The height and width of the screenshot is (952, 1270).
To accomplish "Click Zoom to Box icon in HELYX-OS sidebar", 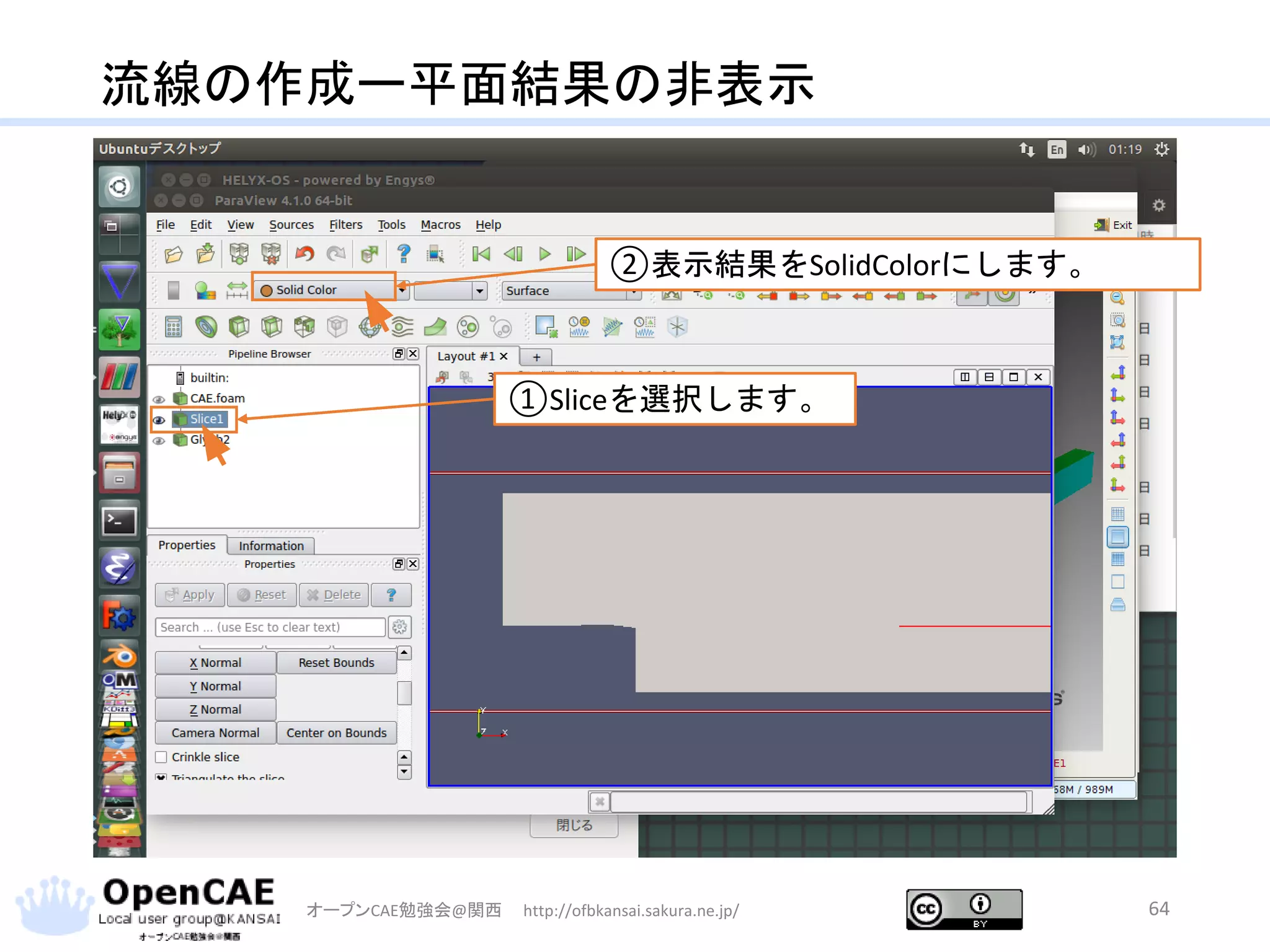I will click(x=1117, y=320).
